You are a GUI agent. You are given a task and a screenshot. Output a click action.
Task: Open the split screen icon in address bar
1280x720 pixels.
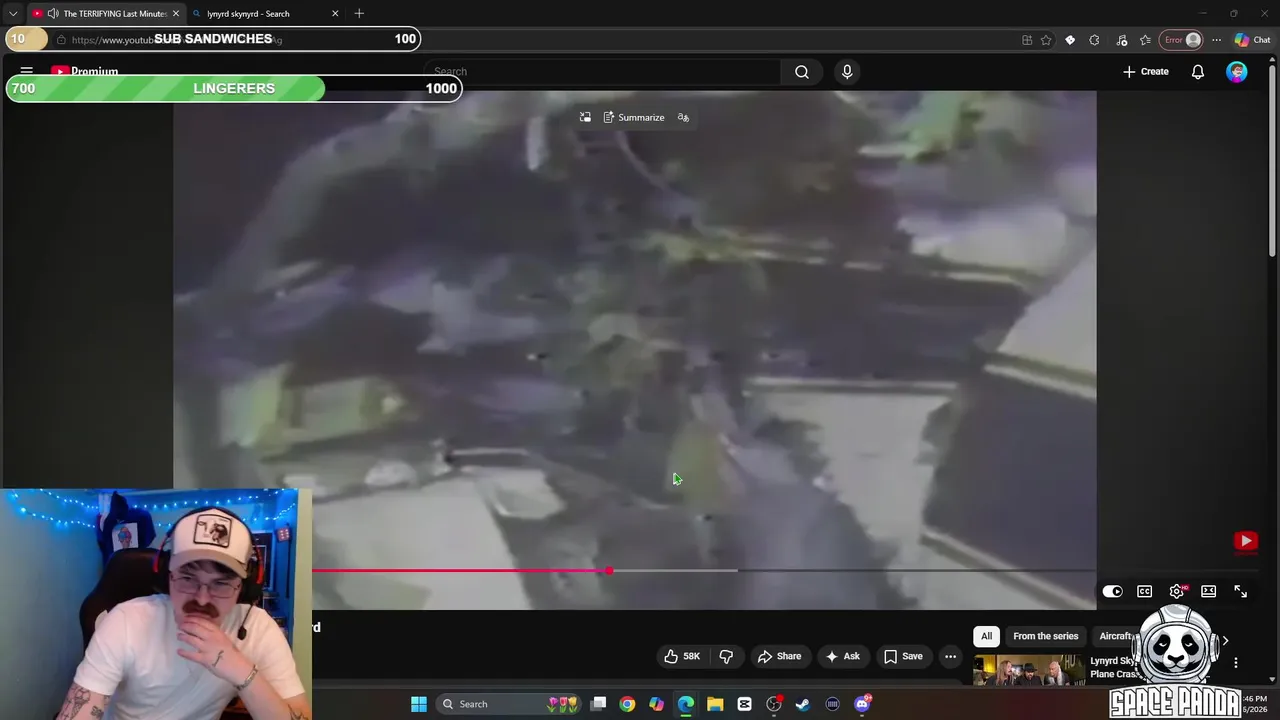[1027, 40]
